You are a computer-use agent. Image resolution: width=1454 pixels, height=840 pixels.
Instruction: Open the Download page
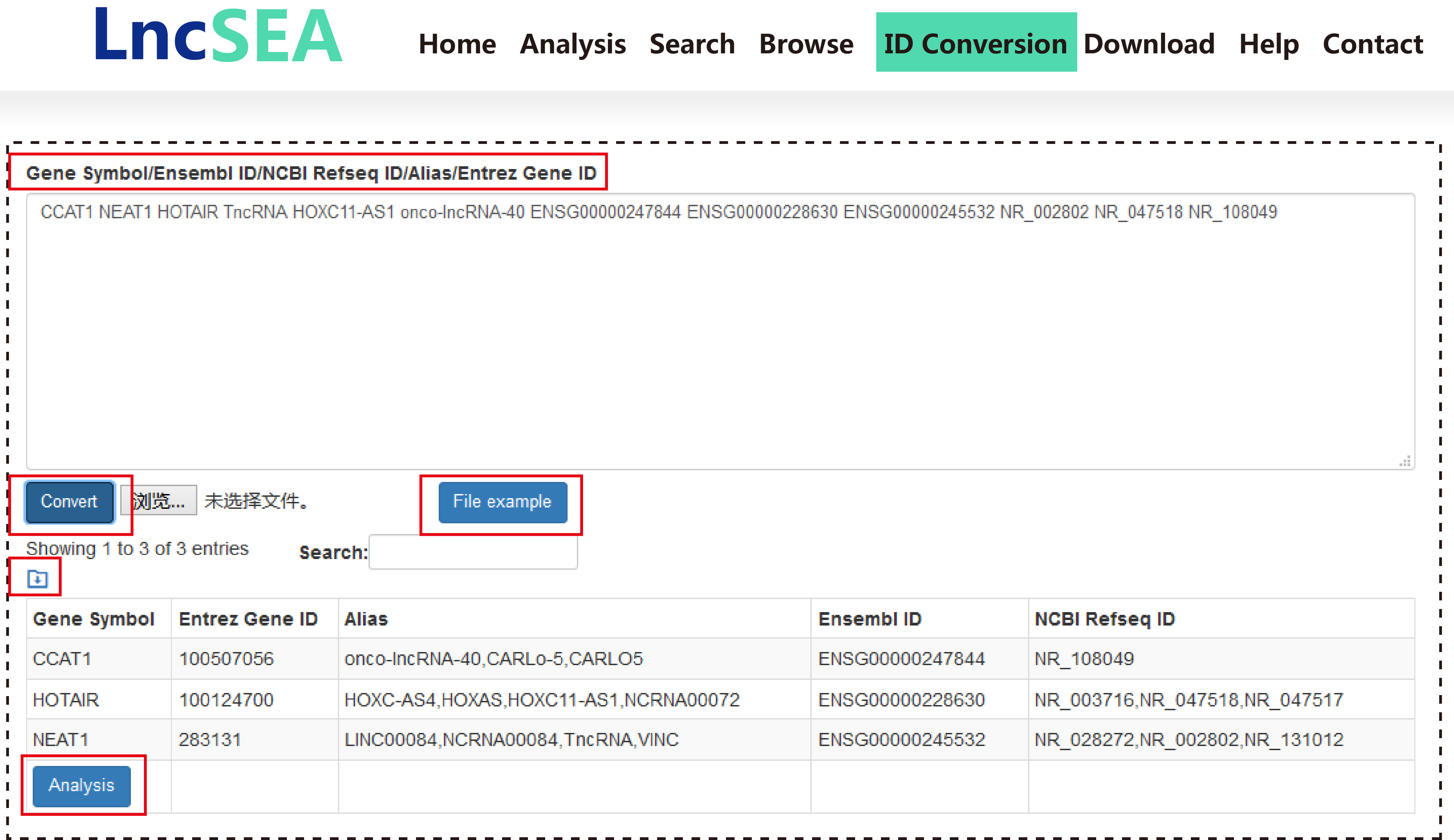point(1149,44)
